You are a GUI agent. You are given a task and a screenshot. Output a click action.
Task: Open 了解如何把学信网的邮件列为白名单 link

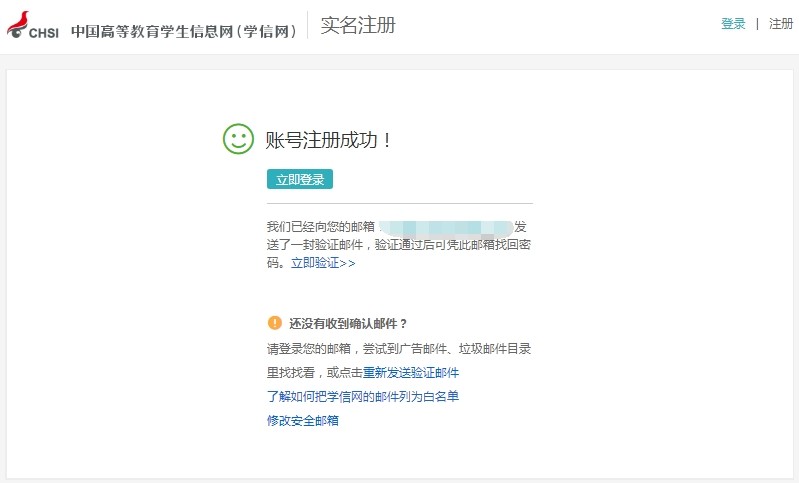(x=363, y=396)
